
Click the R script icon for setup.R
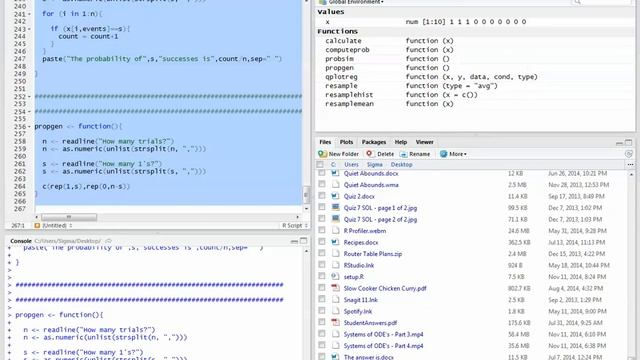(x=335, y=276)
